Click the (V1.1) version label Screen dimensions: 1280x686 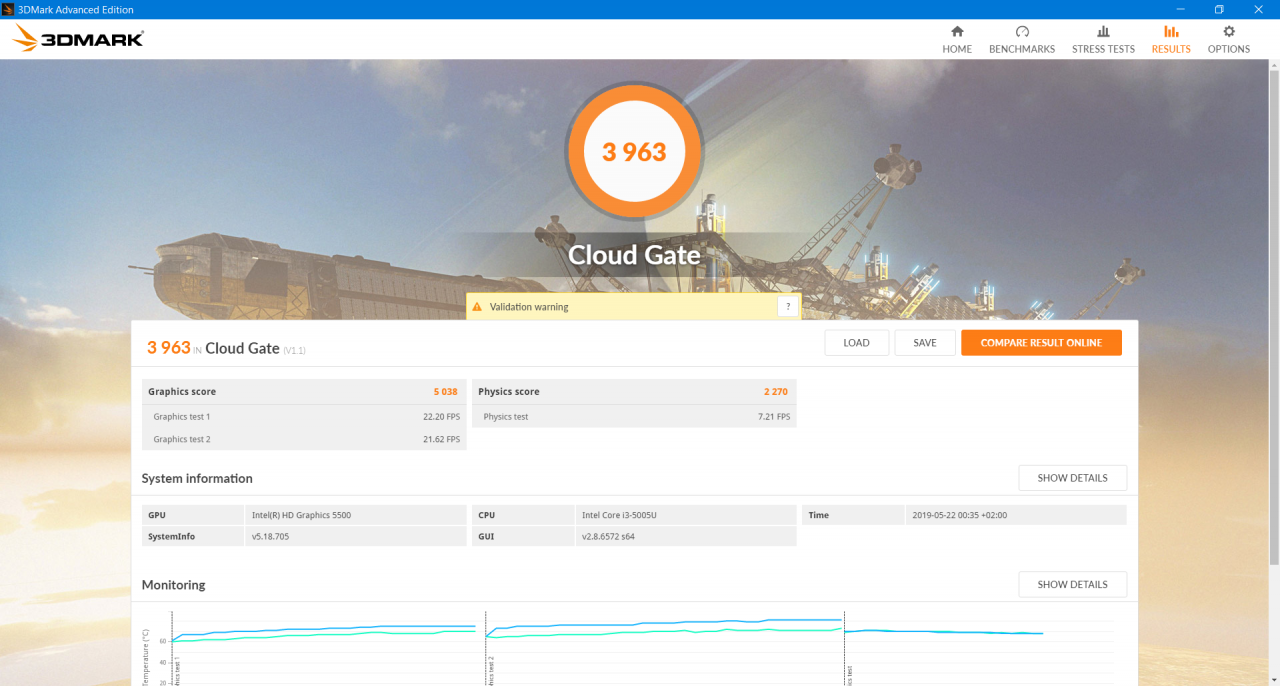[294, 351]
